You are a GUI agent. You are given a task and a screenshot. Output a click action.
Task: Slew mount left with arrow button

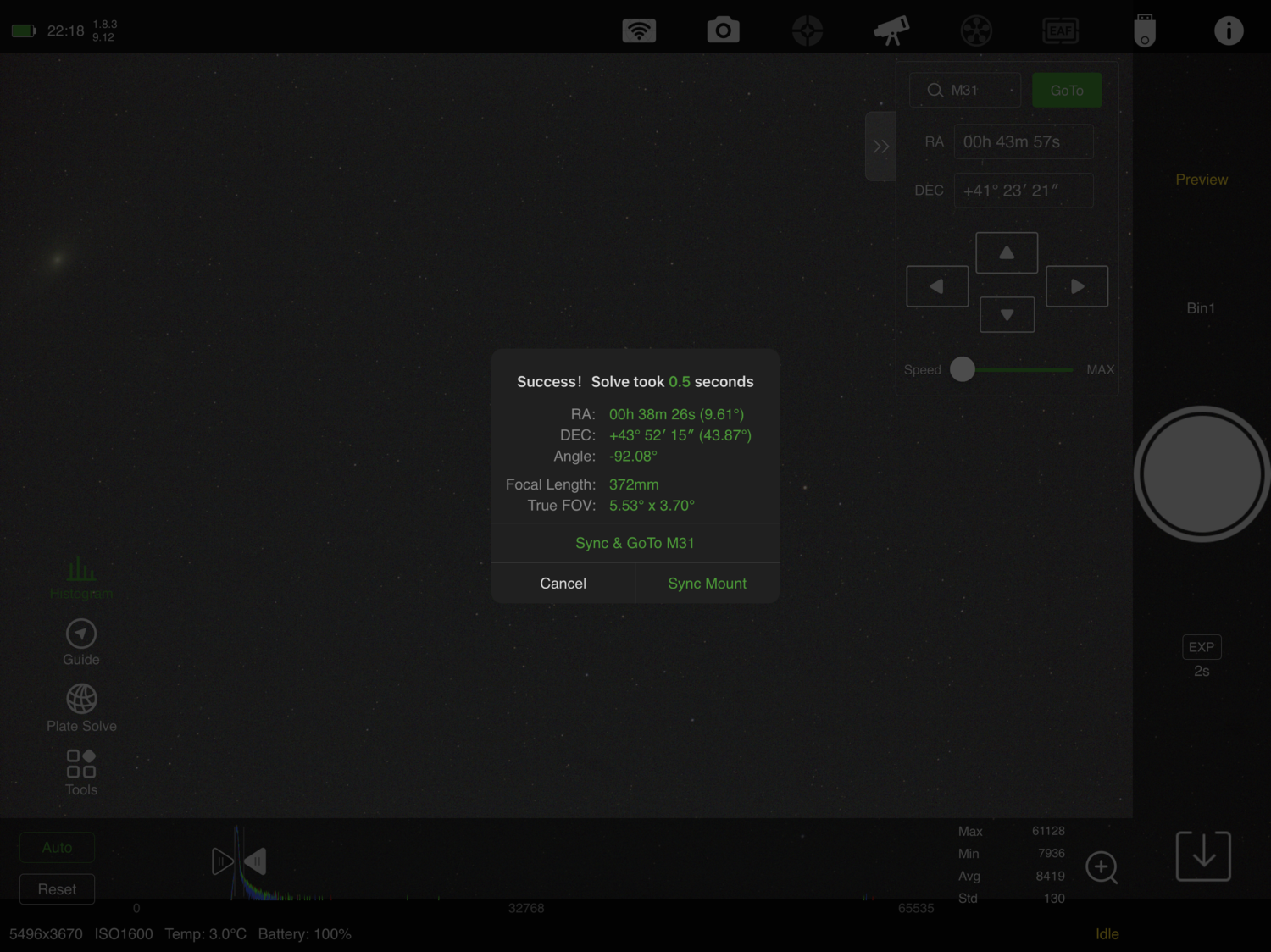point(937,286)
